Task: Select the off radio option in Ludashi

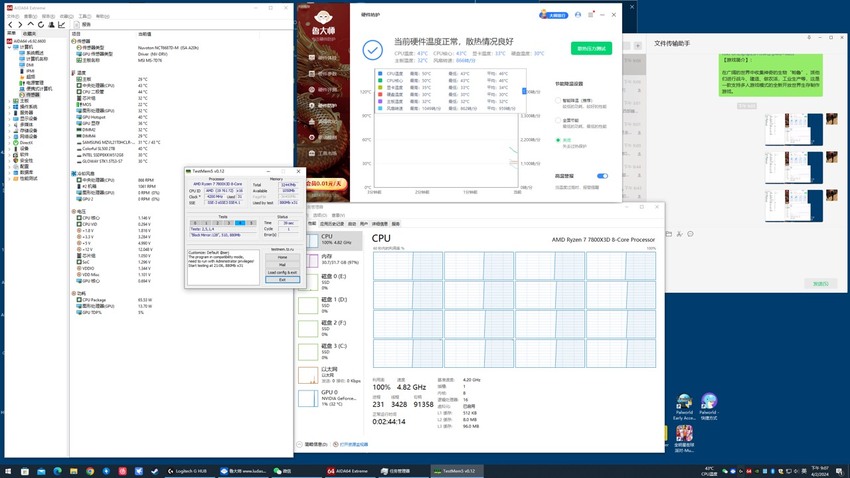Action: [x=558, y=140]
